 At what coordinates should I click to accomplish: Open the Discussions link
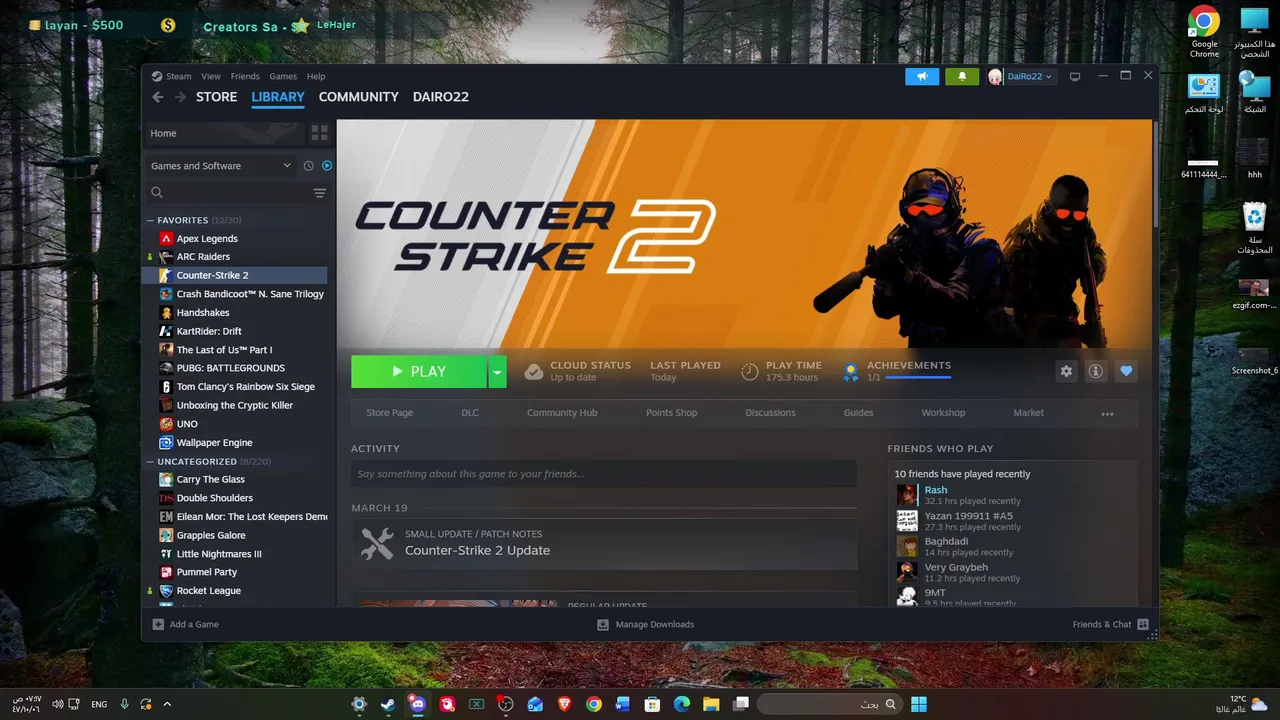click(x=770, y=413)
